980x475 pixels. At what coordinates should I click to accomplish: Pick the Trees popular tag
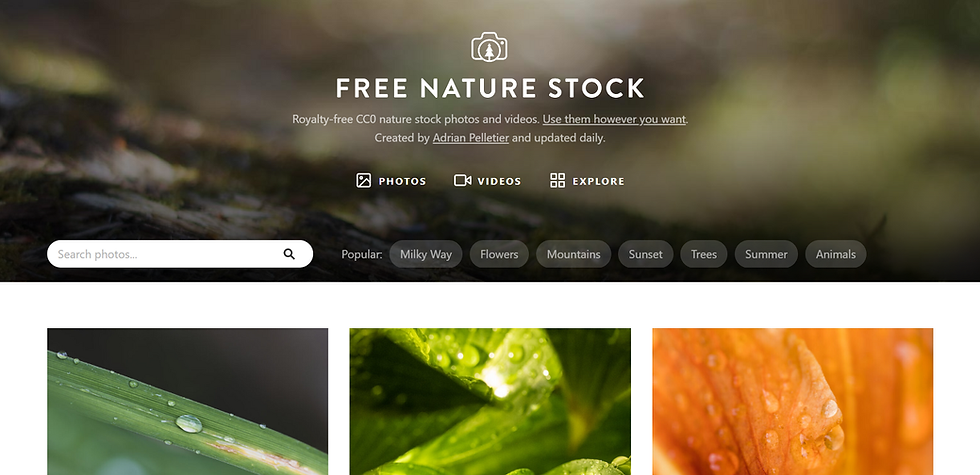[704, 254]
